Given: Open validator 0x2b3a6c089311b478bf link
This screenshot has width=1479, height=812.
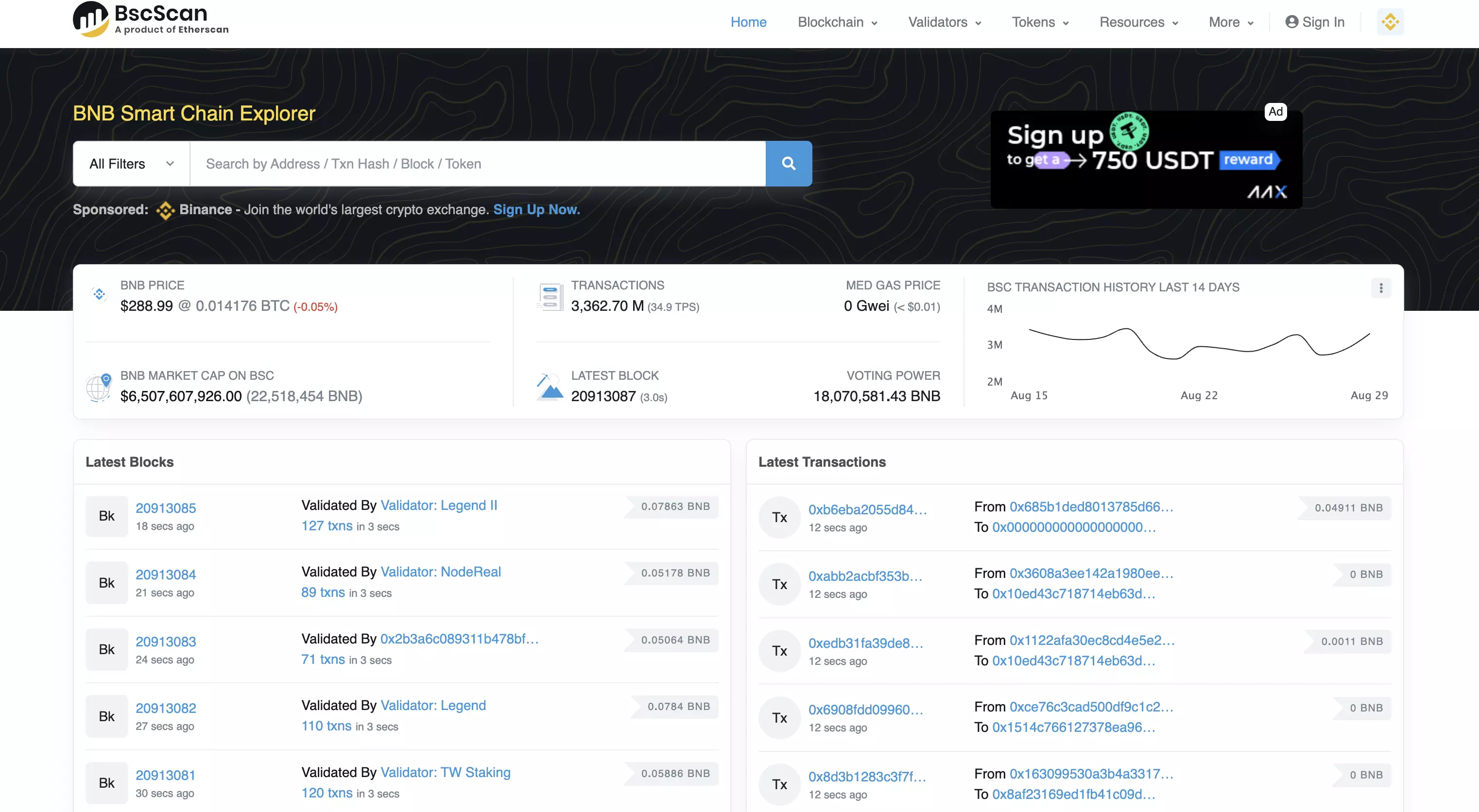Looking at the screenshot, I should coord(459,639).
